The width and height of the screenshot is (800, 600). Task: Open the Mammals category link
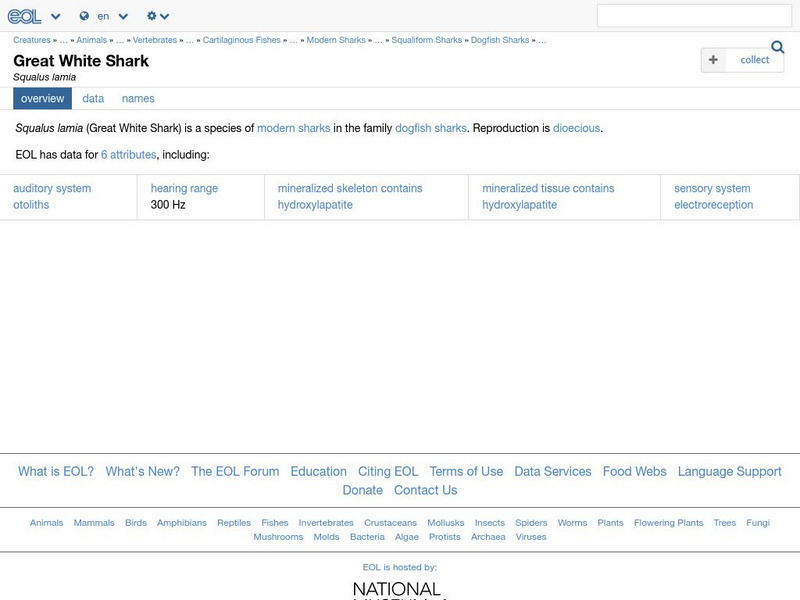coord(94,522)
